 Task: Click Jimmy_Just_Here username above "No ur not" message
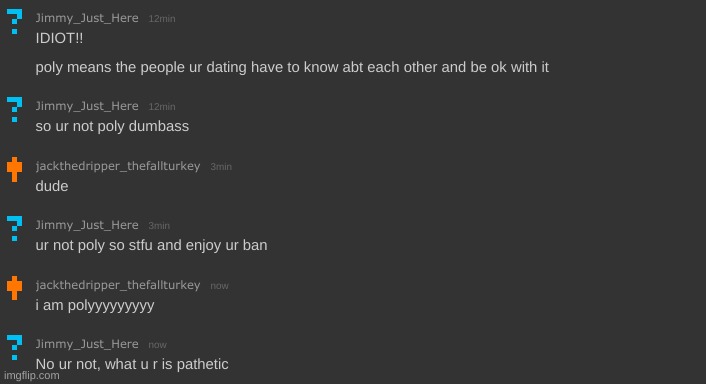point(87,344)
